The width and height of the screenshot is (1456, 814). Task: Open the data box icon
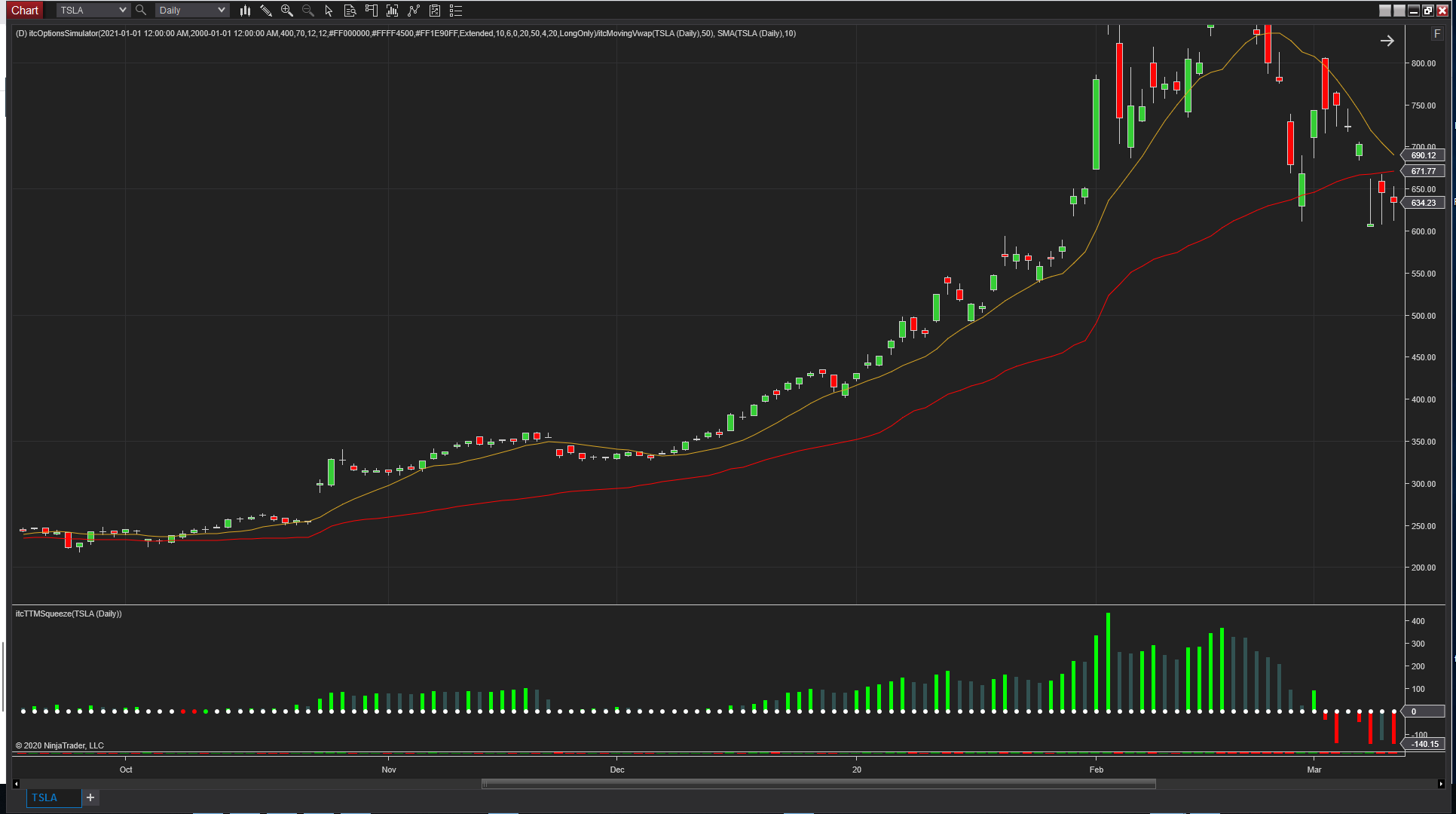click(350, 11)
